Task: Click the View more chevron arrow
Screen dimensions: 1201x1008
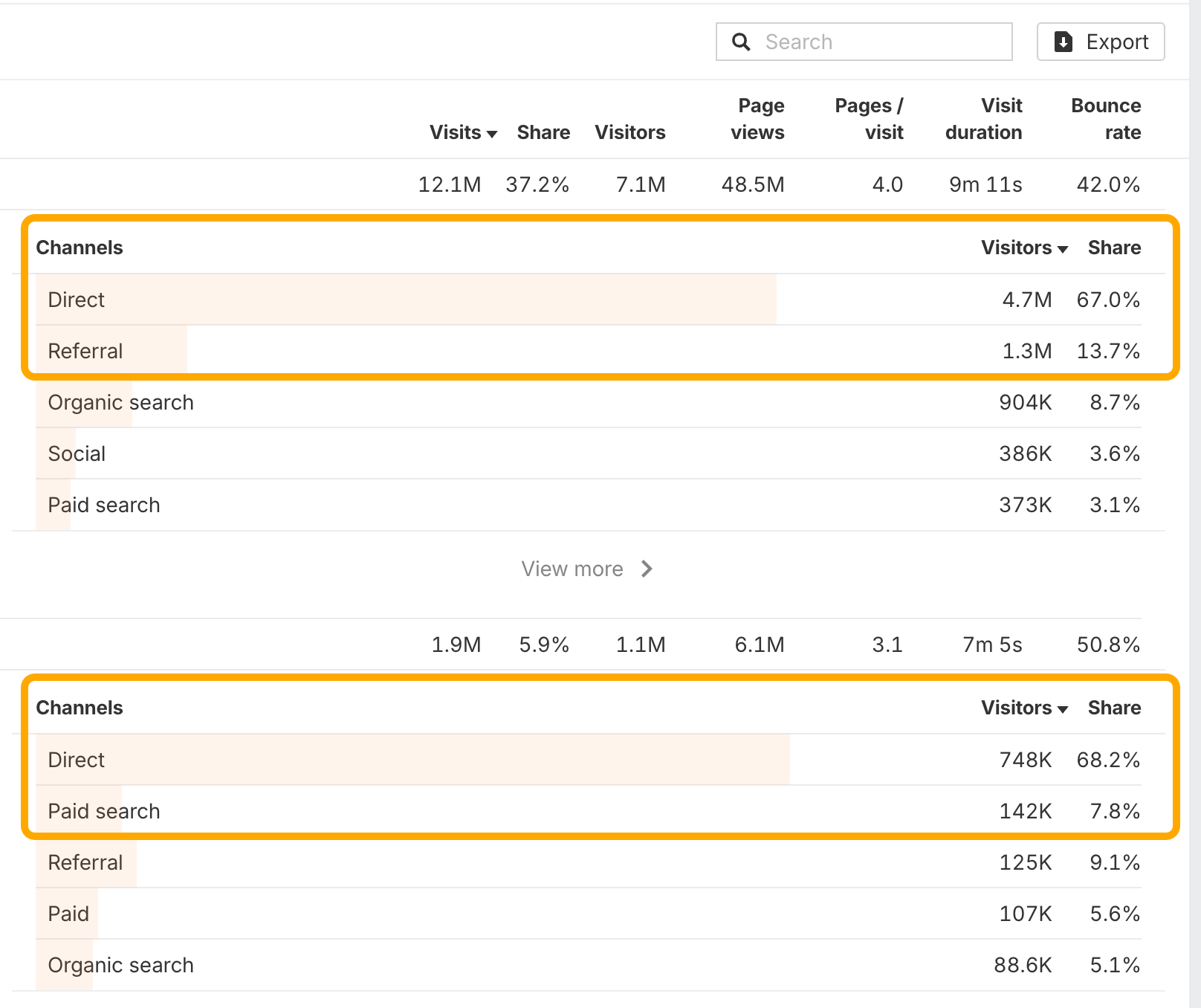Action: tap(647, 569)
